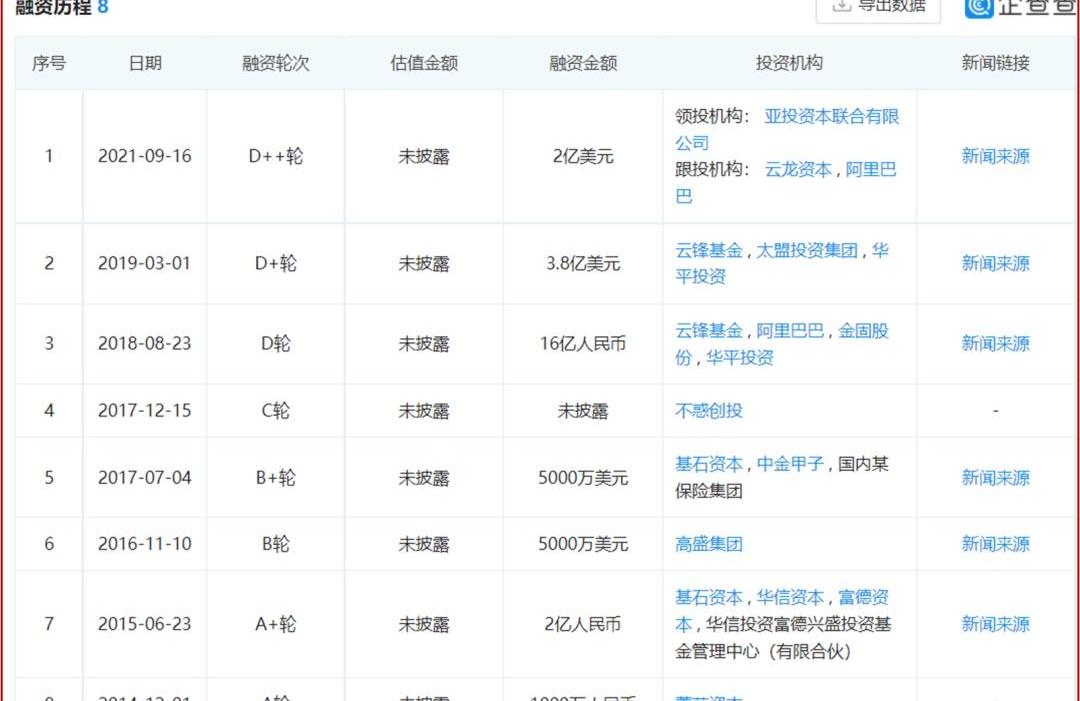
Task: Open investor link 富德资本
Action: tap(863, 597)
